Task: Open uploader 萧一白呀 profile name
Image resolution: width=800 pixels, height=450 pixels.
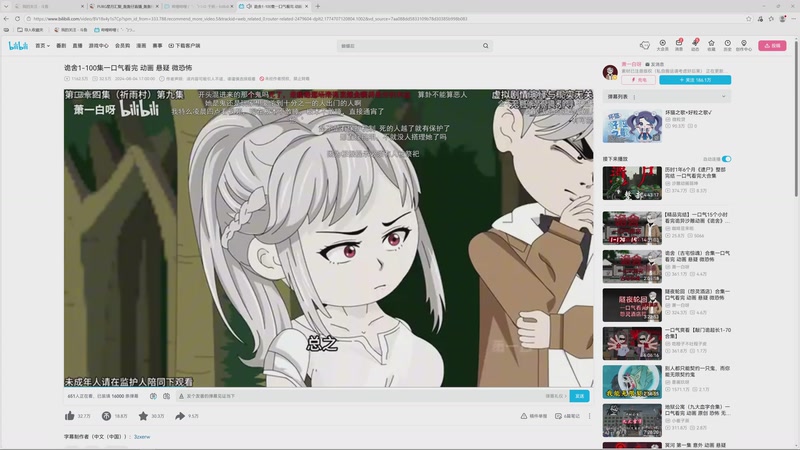Action: [631, 65]
